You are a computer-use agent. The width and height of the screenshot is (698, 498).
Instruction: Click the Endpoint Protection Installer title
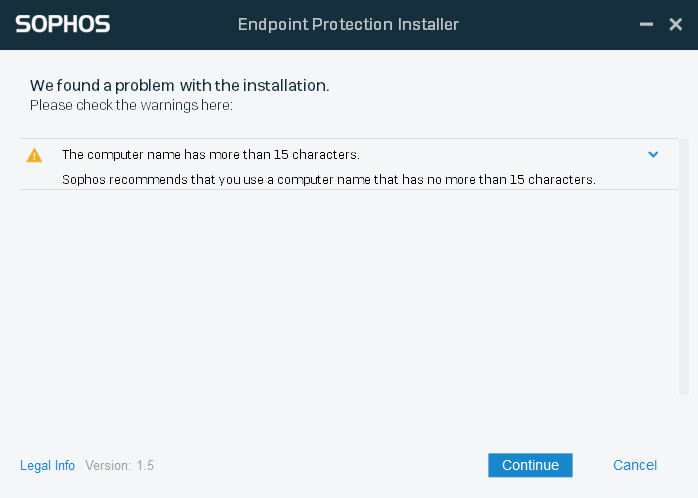[349, 23]
